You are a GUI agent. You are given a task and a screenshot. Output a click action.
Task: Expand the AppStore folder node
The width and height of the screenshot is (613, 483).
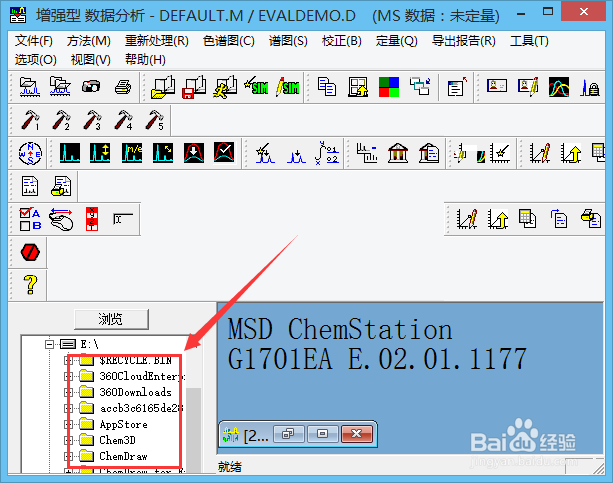pos(68,424)
